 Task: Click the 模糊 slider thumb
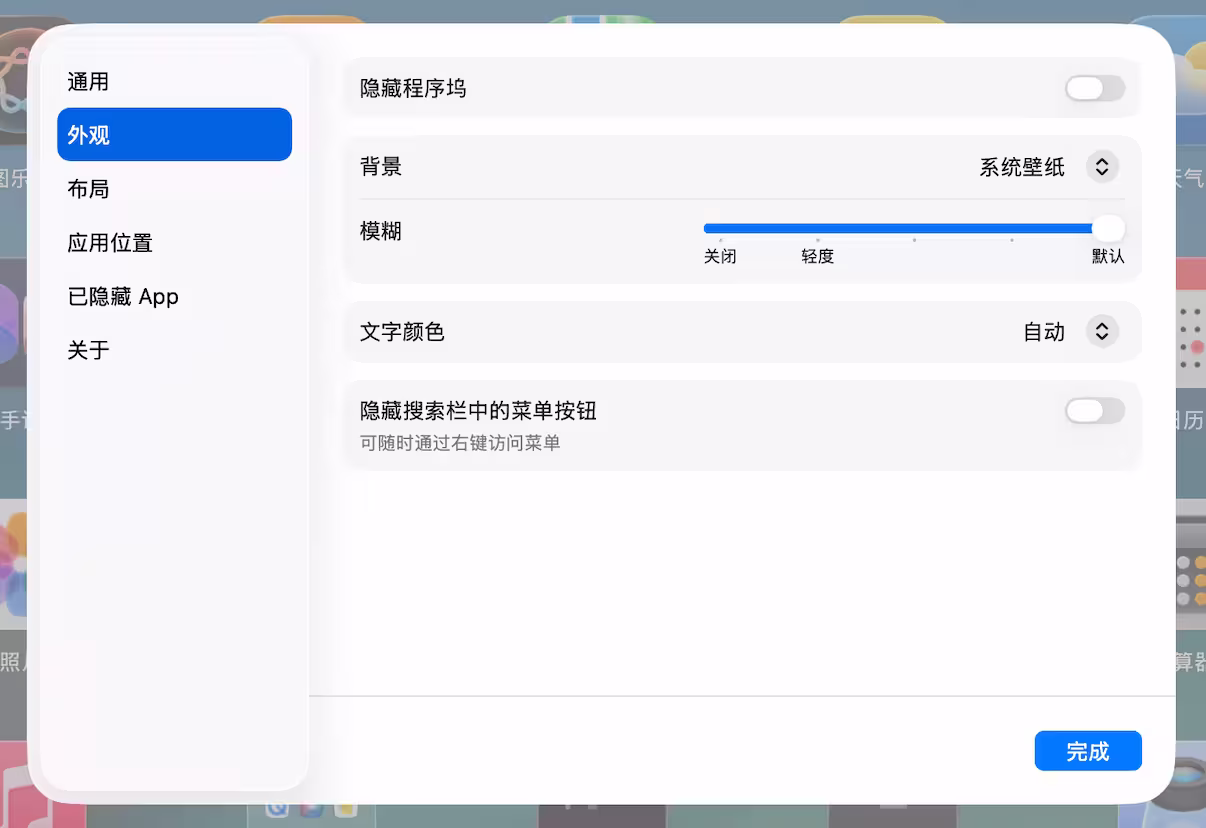1108,228
